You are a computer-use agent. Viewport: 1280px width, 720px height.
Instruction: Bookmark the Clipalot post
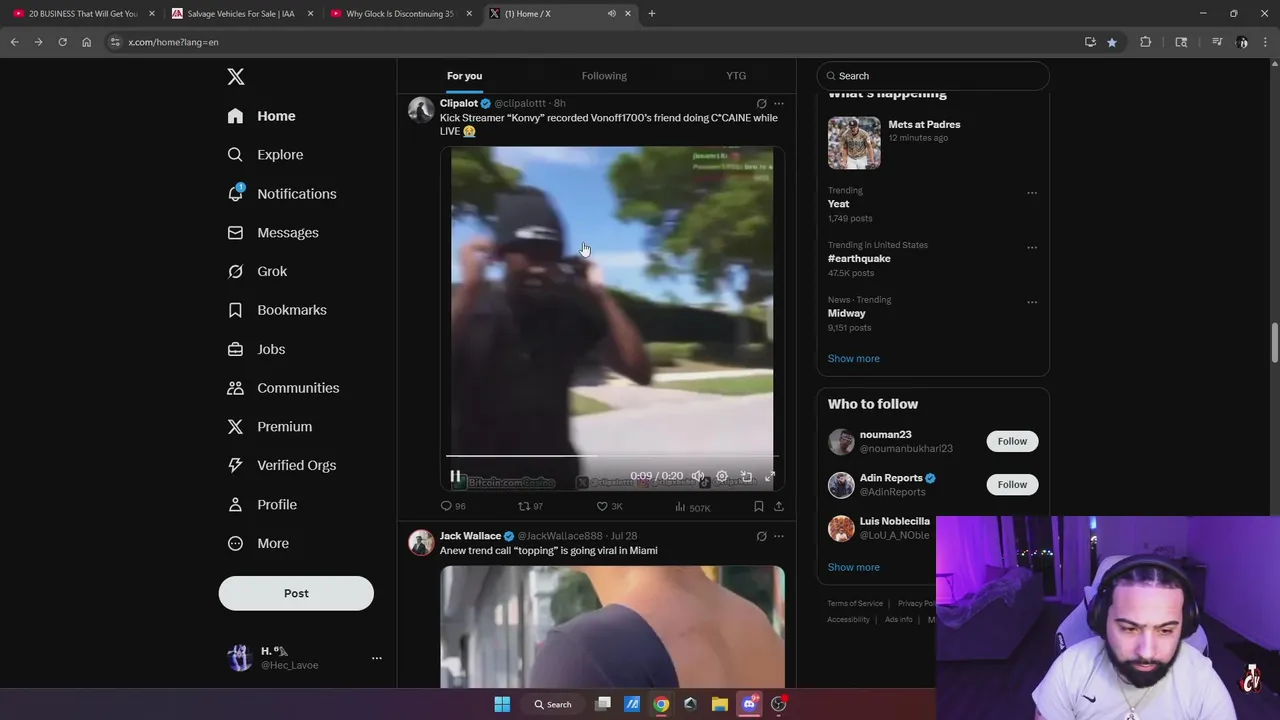759,507
